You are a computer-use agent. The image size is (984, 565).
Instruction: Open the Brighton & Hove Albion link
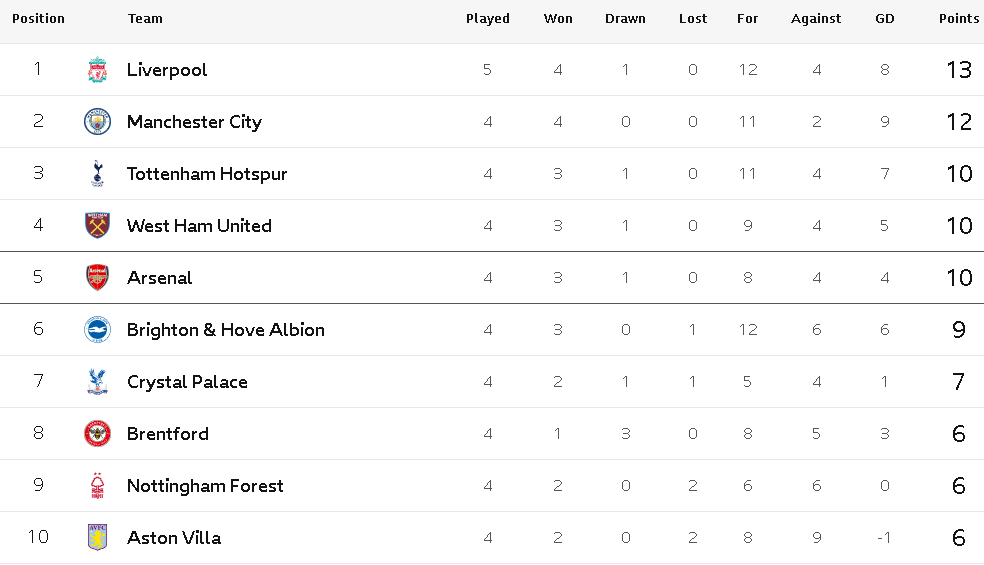[226, 330]
